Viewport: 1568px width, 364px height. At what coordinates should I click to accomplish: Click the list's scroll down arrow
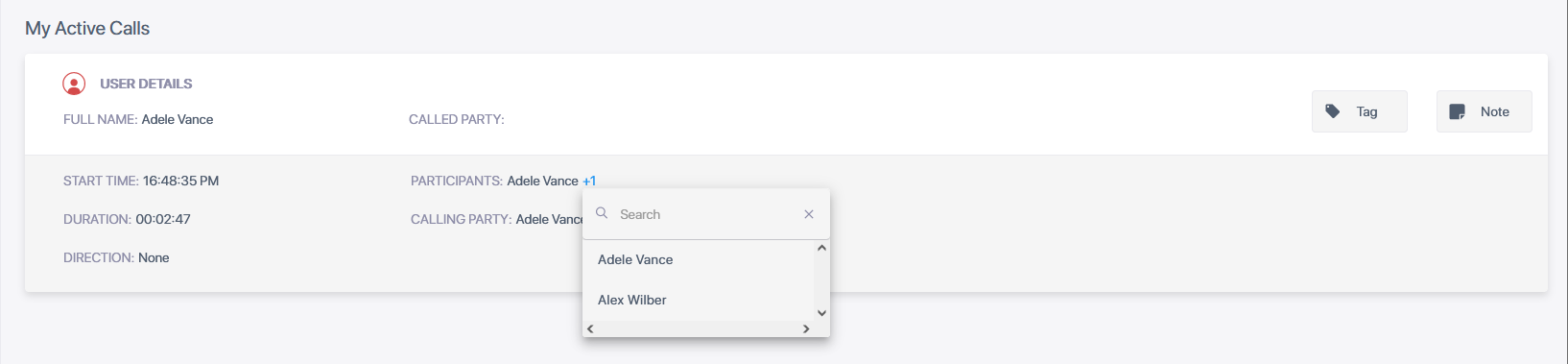point(821,313)
